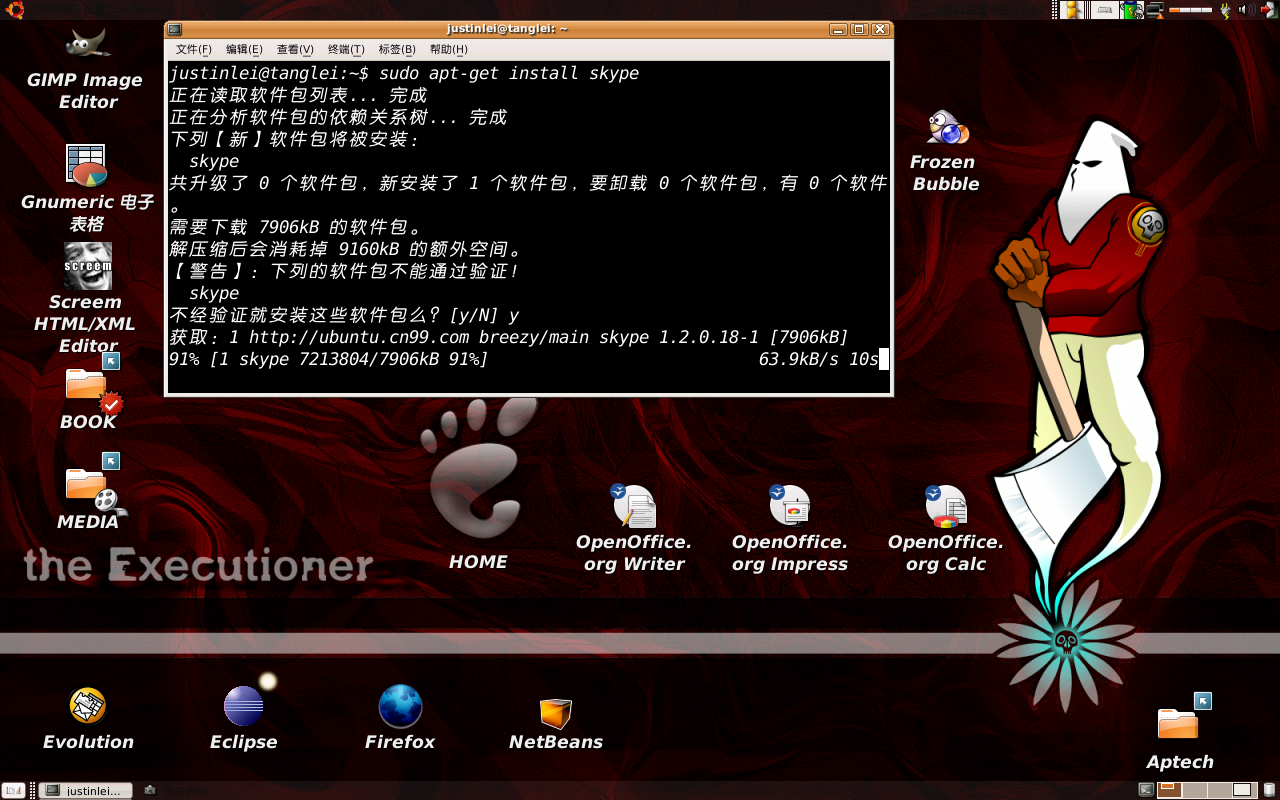Click justinlei taskbar window button
Screen dimensions: 1280x800
[85, 790]
